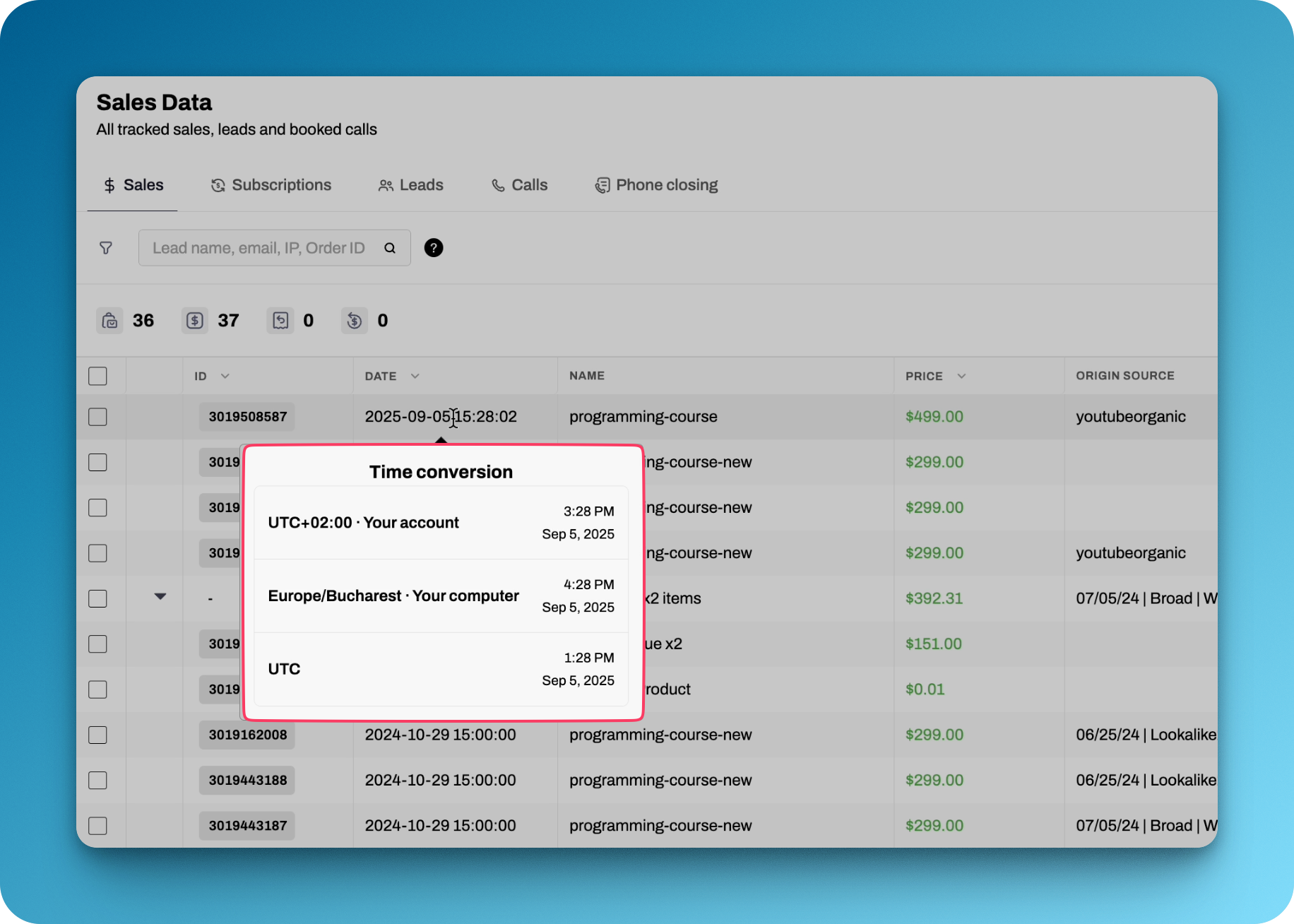Check the row for order 3019508587

click(98, 417)
